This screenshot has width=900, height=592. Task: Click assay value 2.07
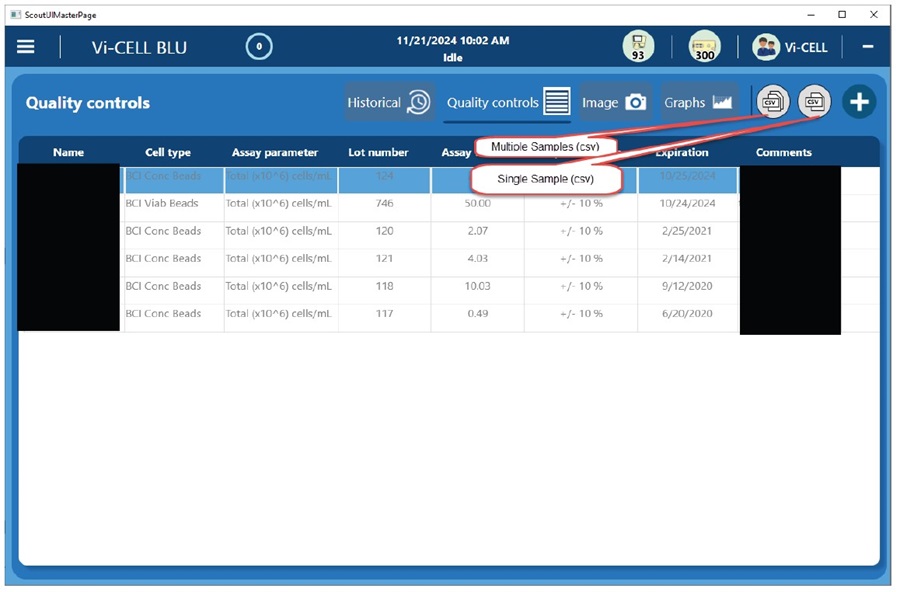pyautogui.click(x=478, y=231)
